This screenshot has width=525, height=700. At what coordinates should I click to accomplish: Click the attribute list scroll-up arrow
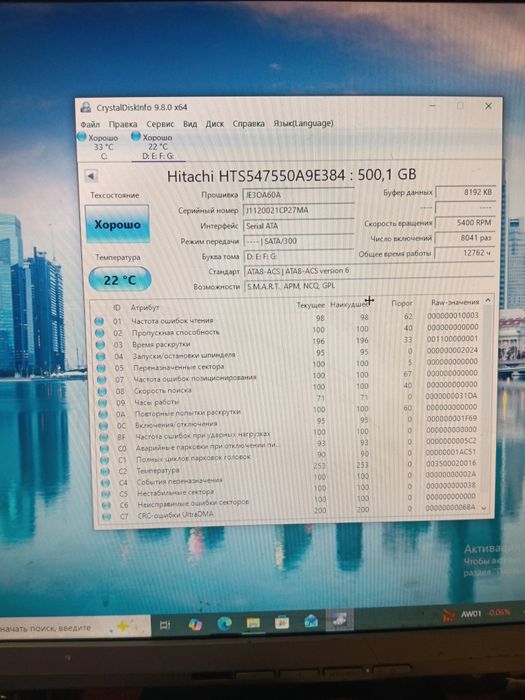tap(488, 300)
